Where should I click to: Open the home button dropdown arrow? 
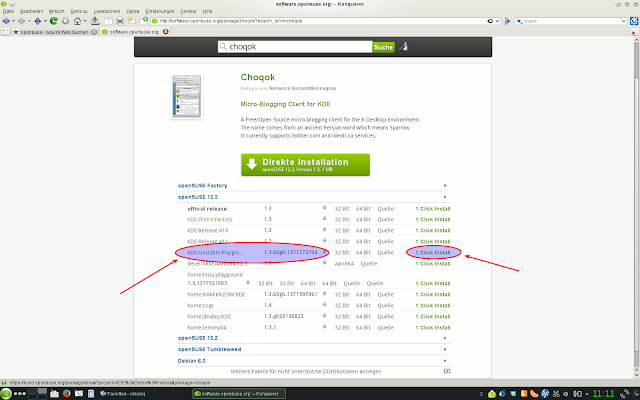point(85,21)
